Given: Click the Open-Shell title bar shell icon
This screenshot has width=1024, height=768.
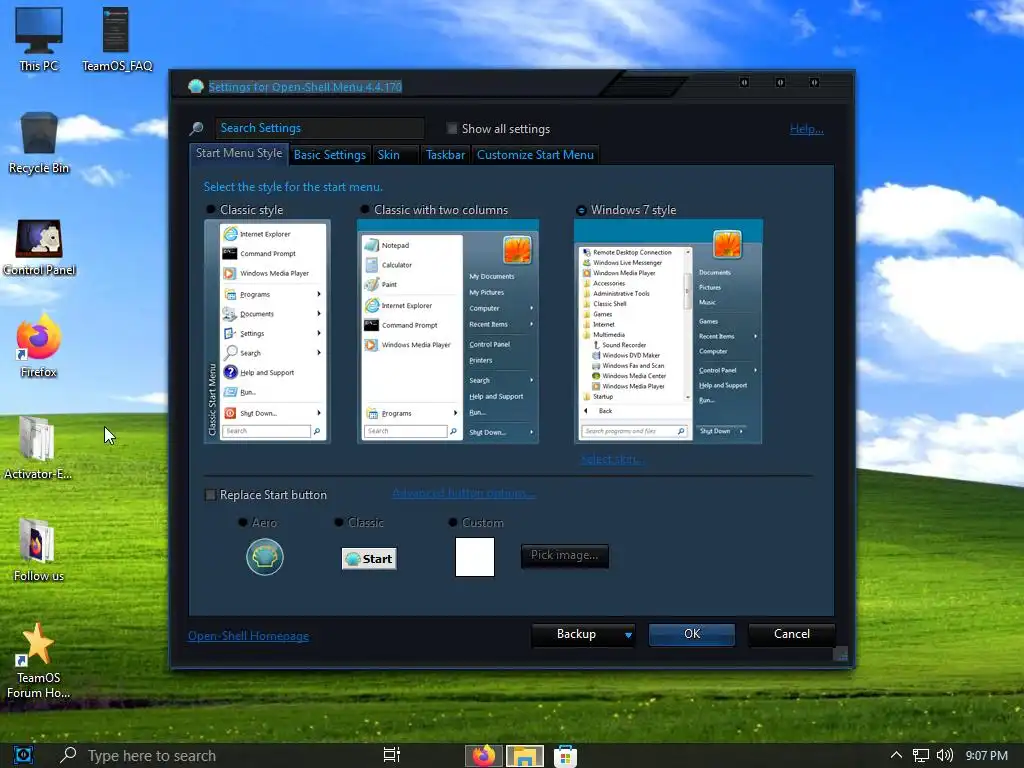Looking at the screenshot, I should pos(195,86).
